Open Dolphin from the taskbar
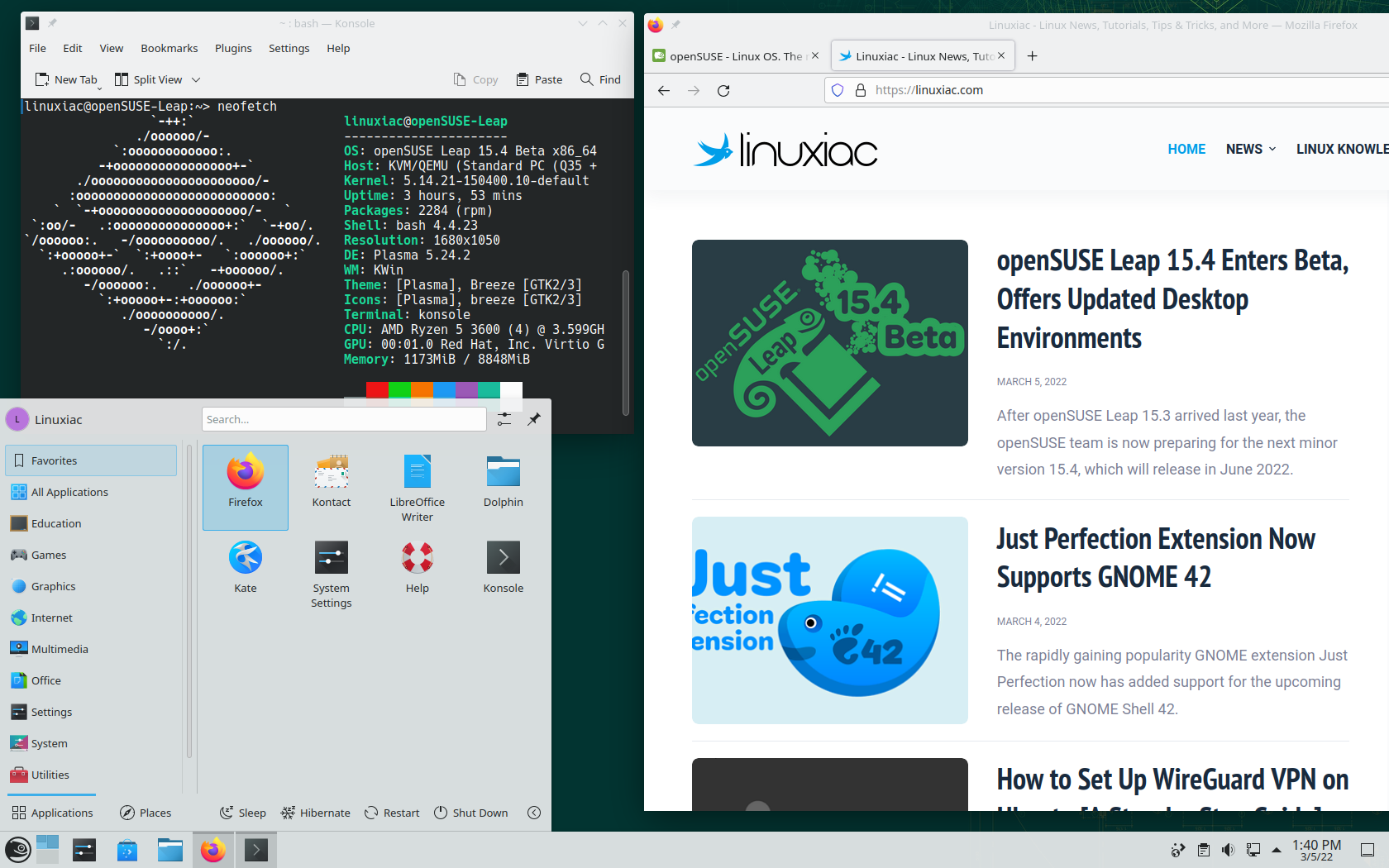The image size is (1389, 868). (x=170, y=850)
